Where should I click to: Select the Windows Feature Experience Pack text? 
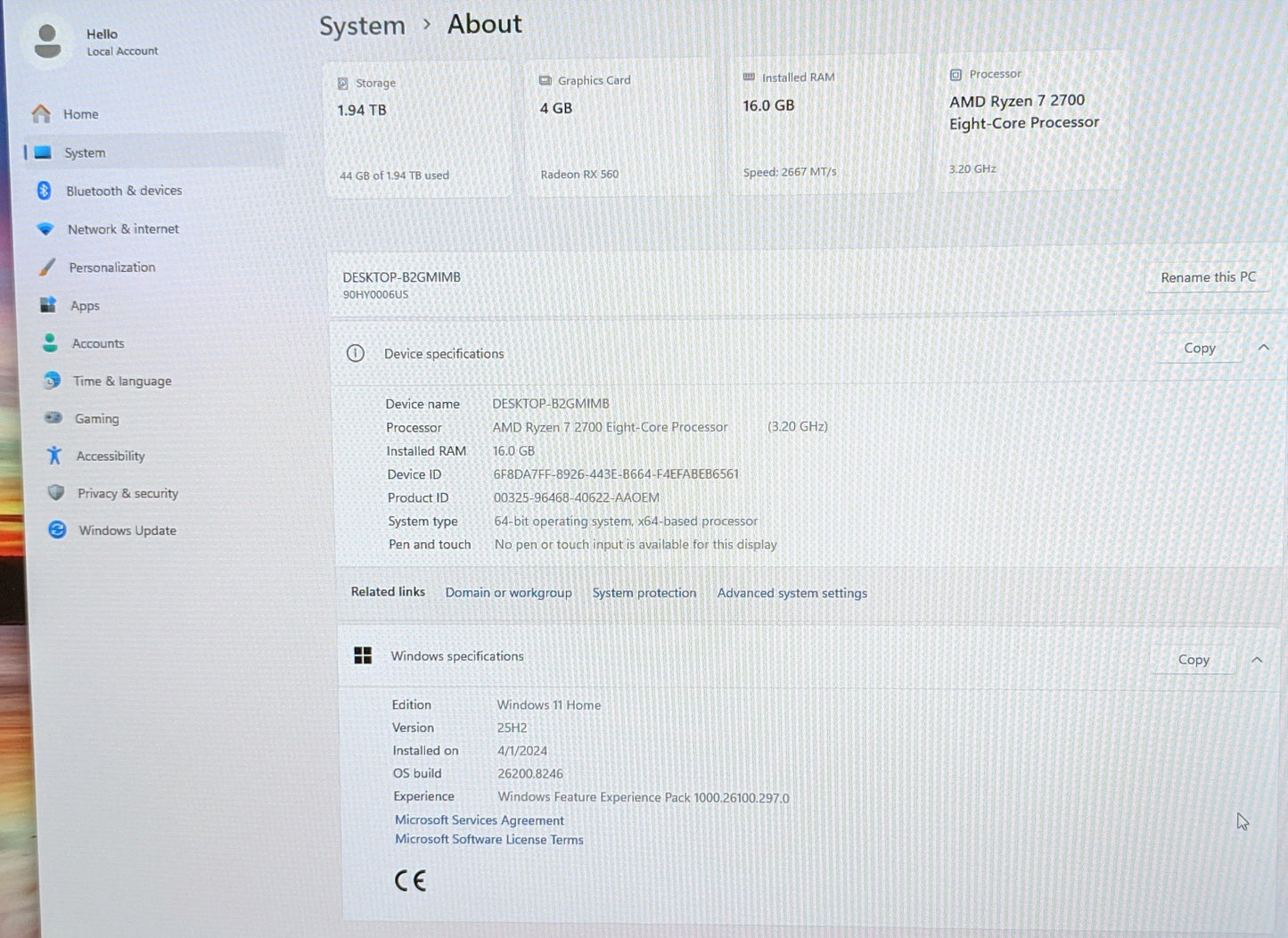tap(644, 797)
